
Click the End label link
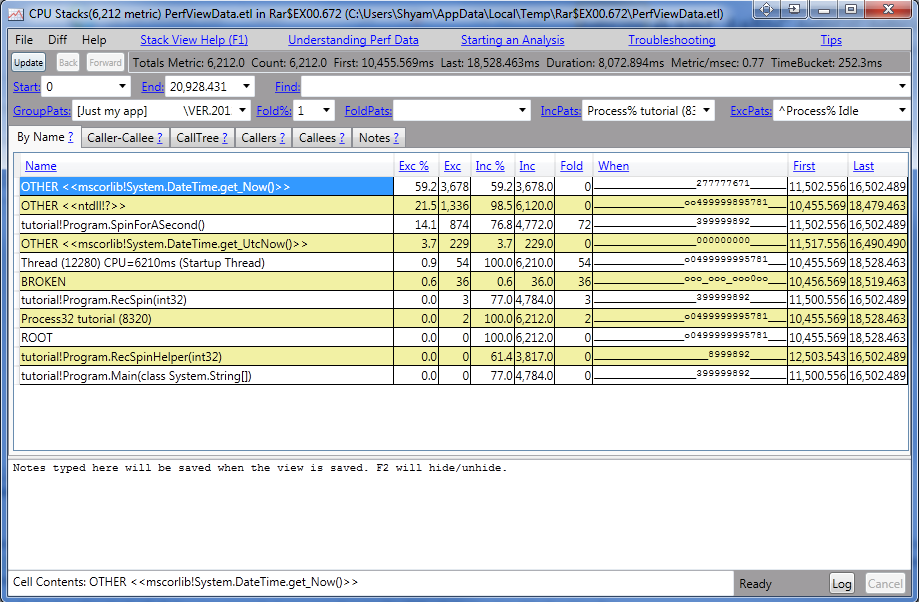click(152, 87)
